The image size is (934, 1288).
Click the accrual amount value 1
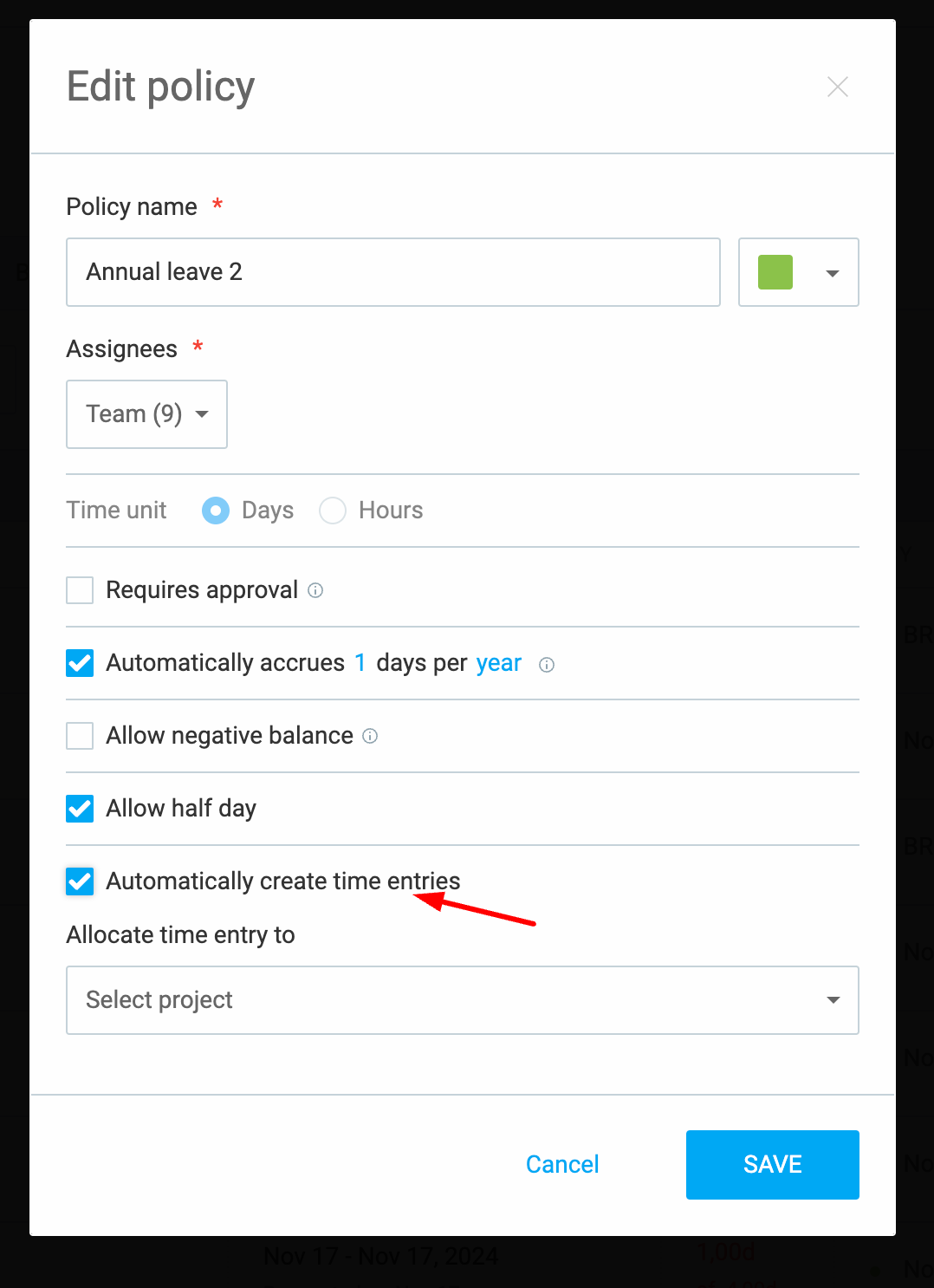[360, 663]
